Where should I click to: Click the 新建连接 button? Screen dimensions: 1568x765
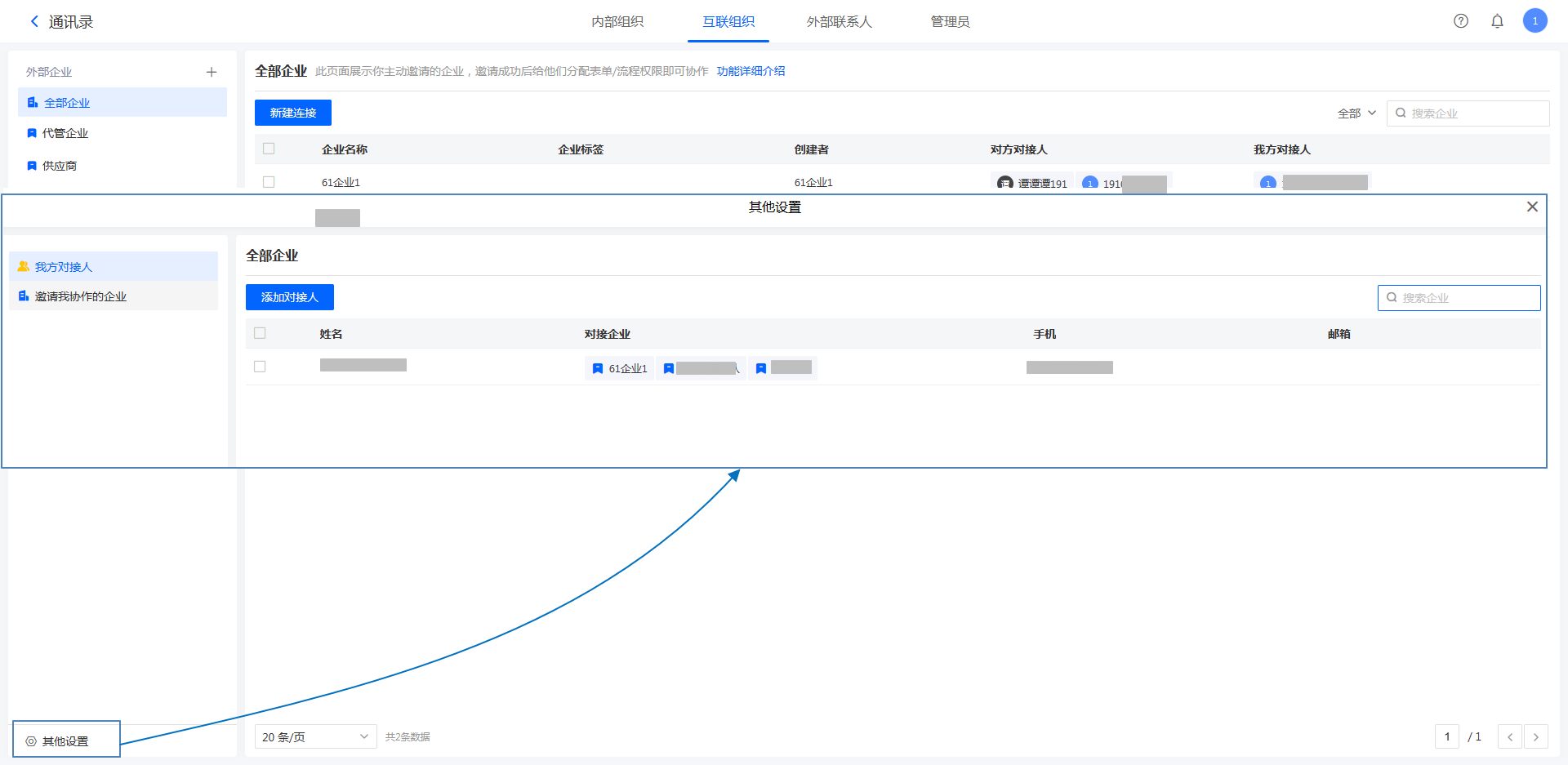(x=292, y=113)
